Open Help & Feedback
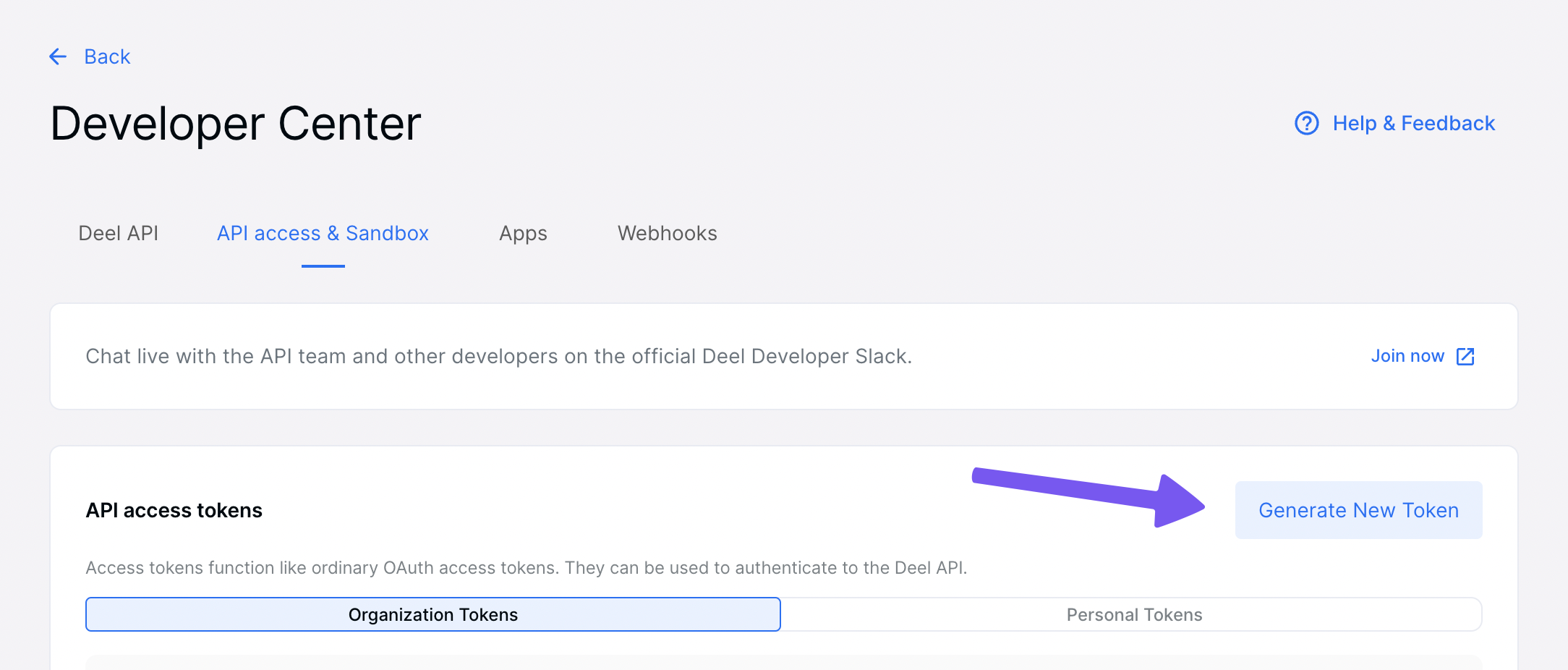Image resolution: width=1568 pixels, height=670 pixels. [x=1413, y=123]
